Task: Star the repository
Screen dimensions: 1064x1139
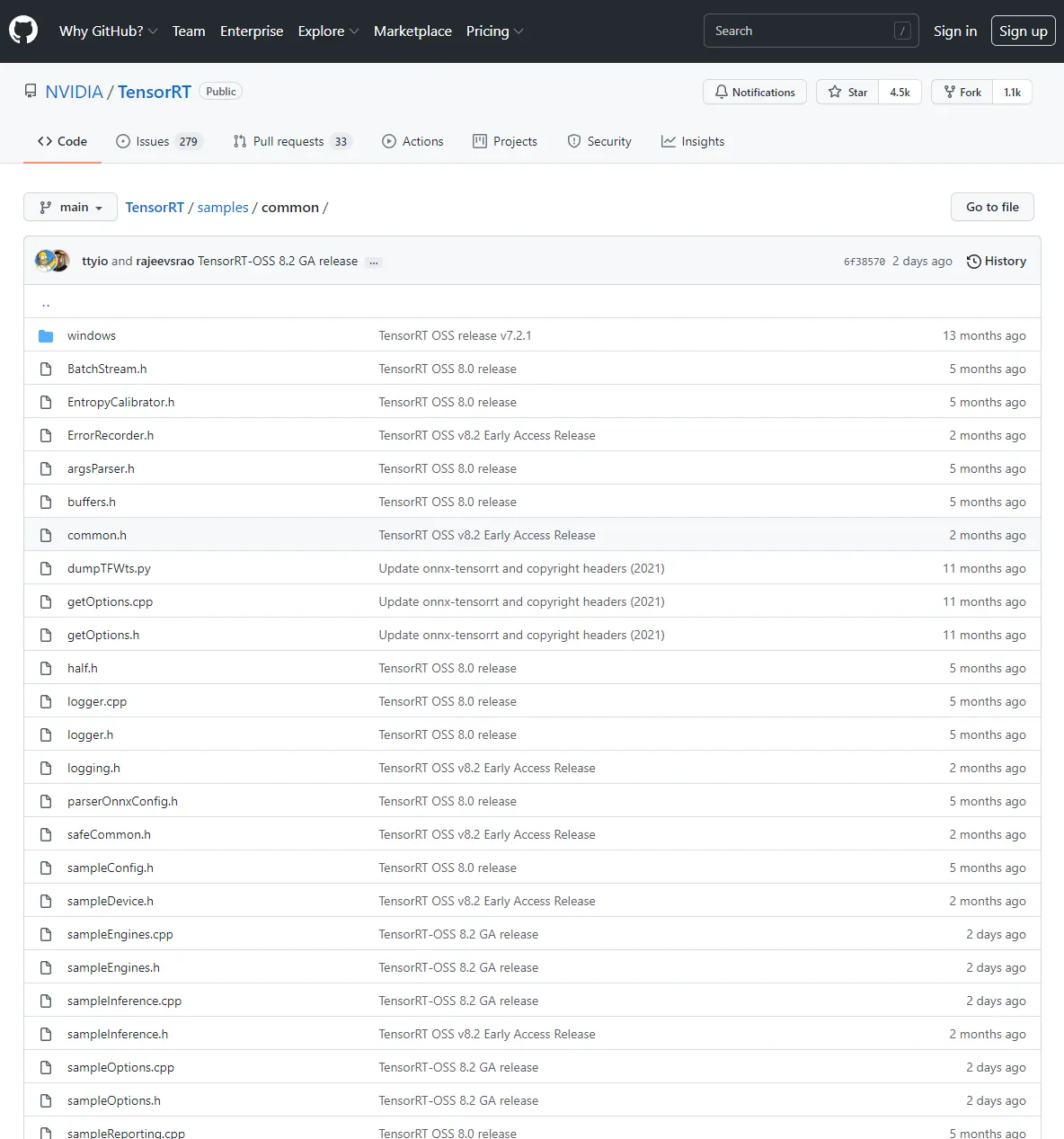Action: click(x=847, y=92)
